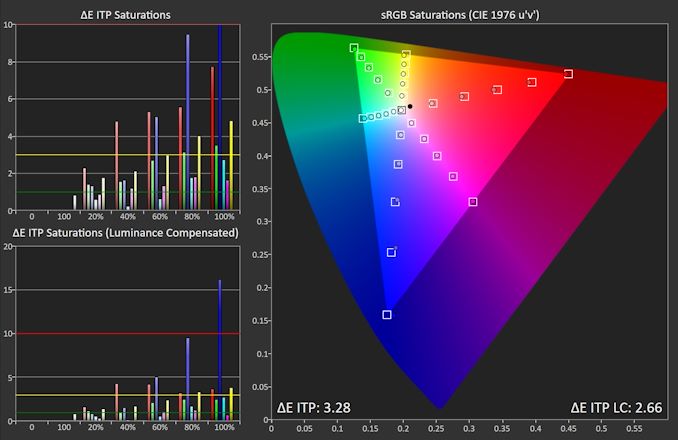Click the 100% green target square on the CIE diagram
Screen dimensions: 678x440
pos(354,48)
